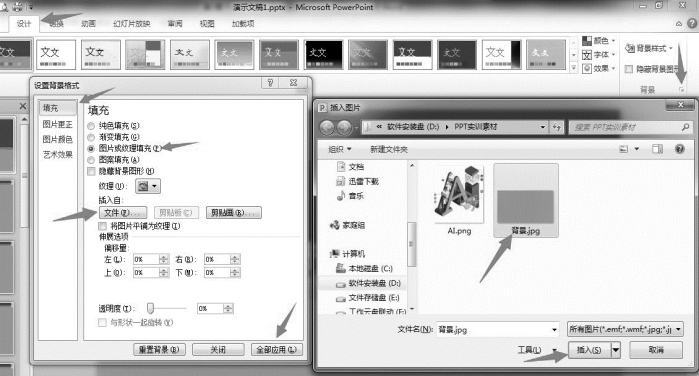
Task: Click the 效果 theme effects icon
Action: point(587,69)
